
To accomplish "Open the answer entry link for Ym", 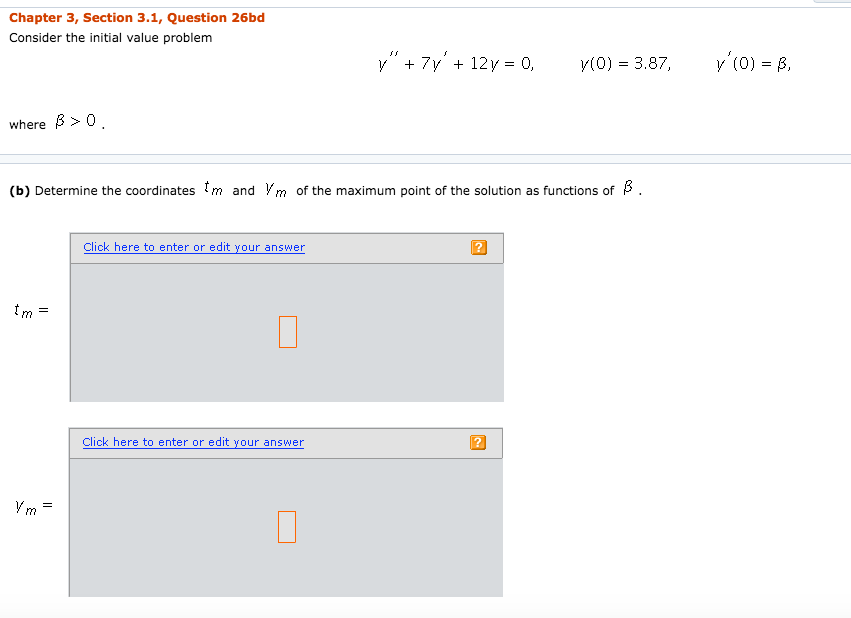I will (193, 442).
